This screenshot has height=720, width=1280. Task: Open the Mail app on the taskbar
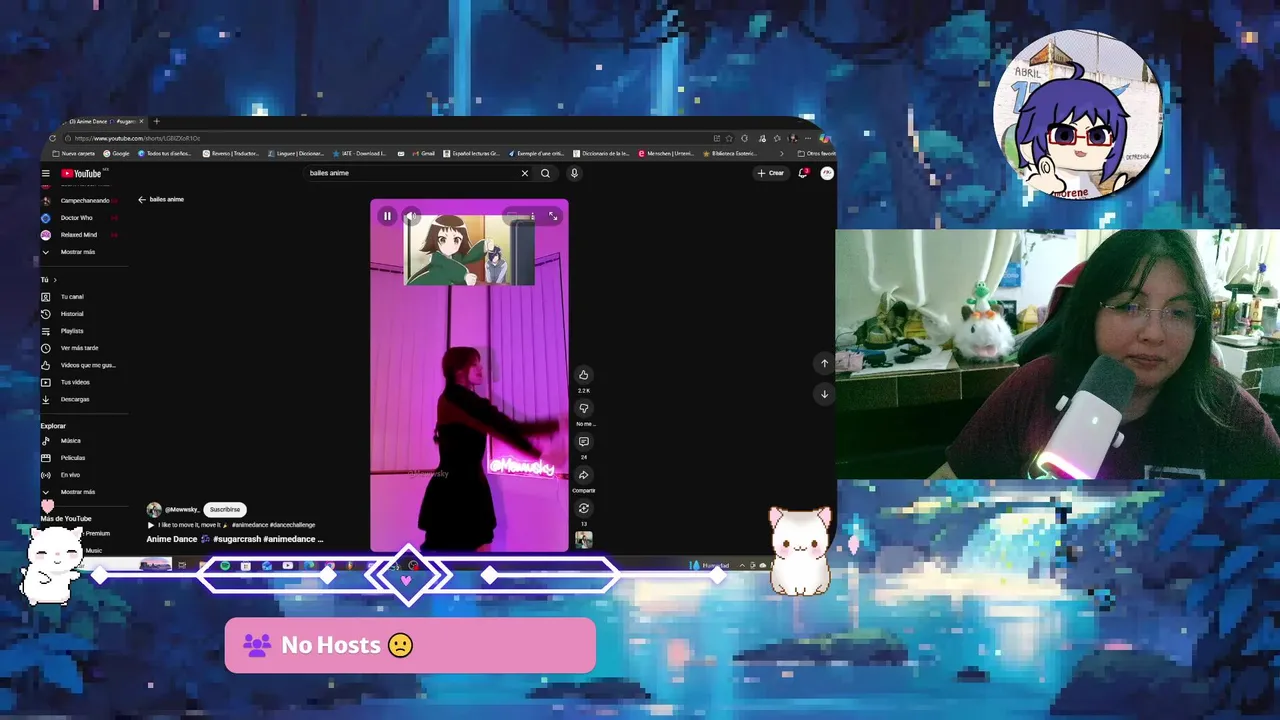[267, 566]
